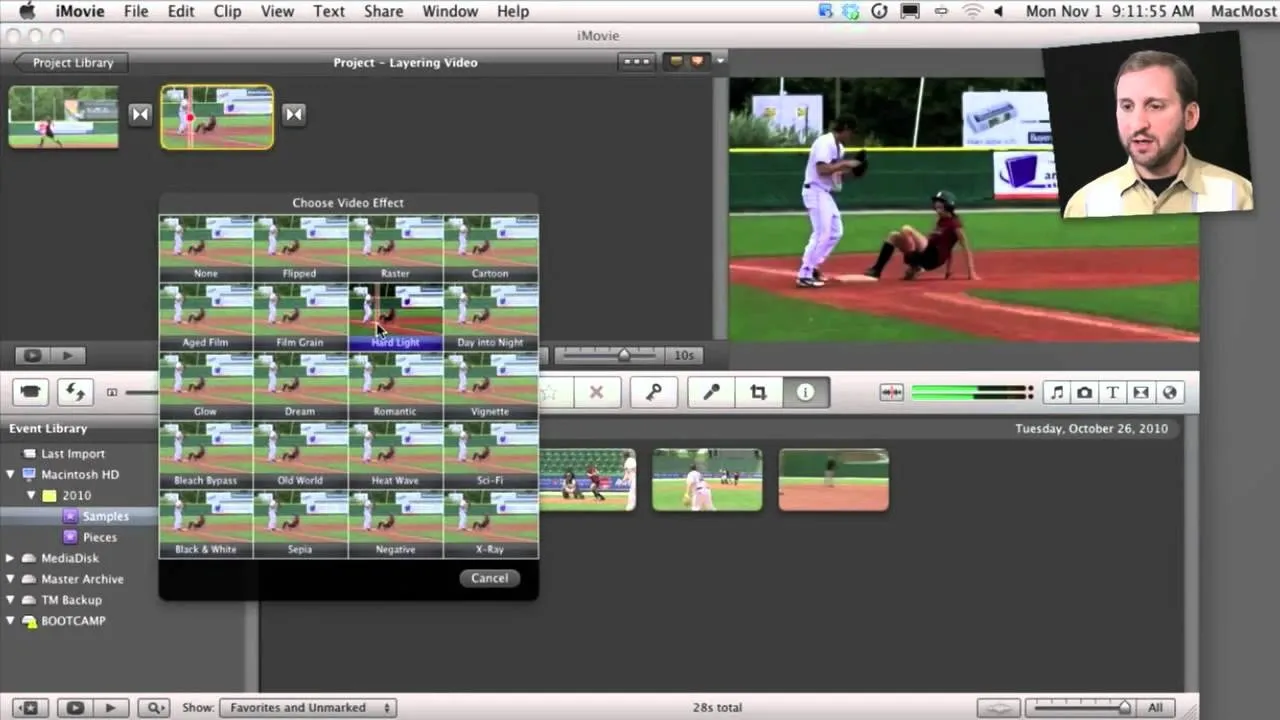
Task: Cancel the video effect chooser
Action: point(490,578)
